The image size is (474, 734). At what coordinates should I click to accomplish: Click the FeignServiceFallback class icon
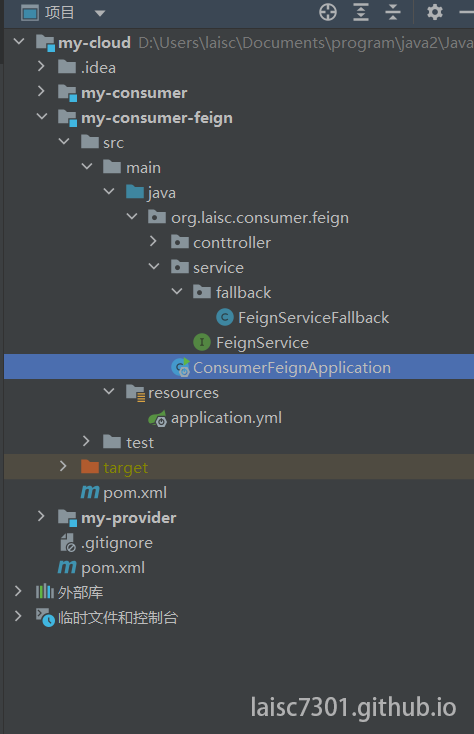pos(225,317)
